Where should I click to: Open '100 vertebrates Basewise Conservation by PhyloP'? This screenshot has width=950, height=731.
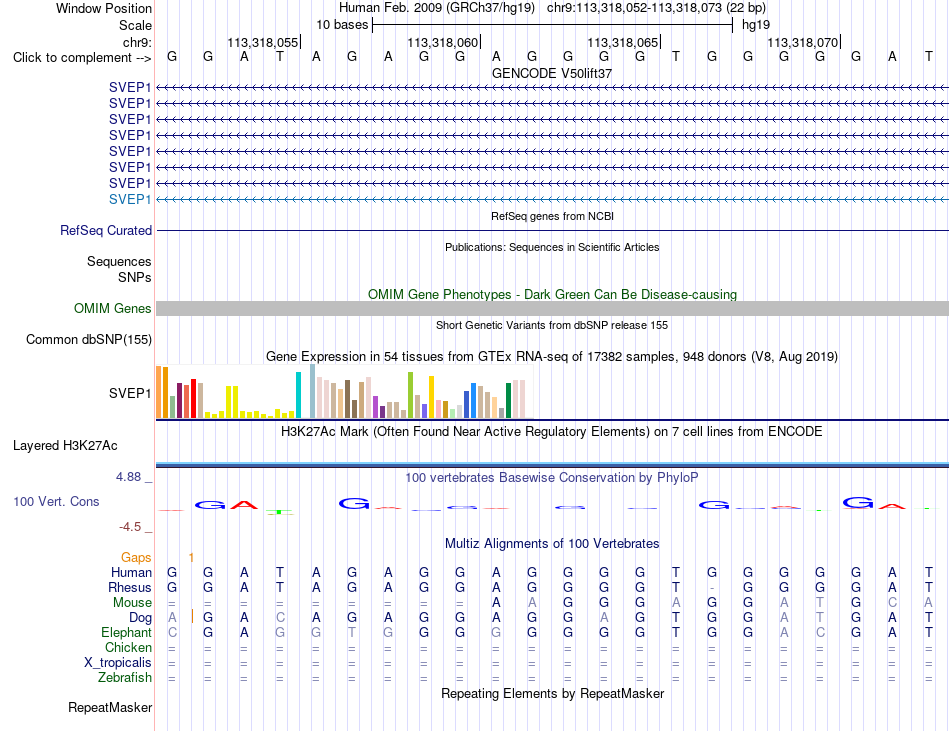point(552,478)
